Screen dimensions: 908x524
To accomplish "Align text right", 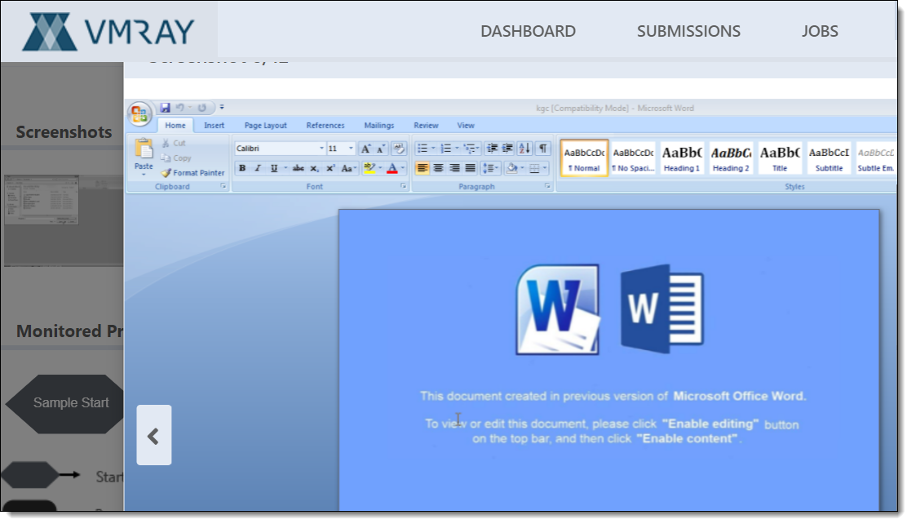I will click(455, 168).
